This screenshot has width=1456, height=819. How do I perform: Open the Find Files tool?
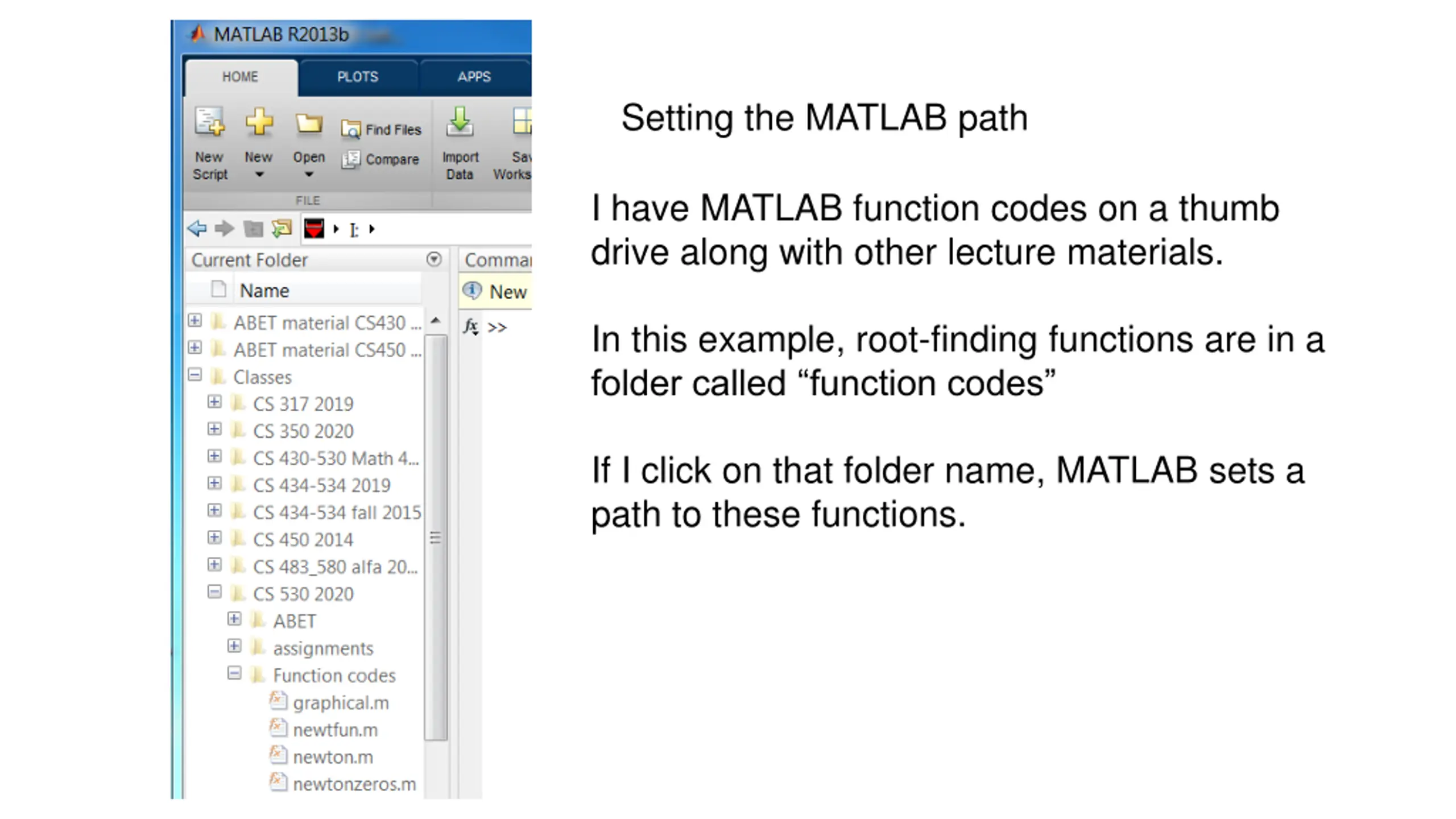tap(381, 130)
